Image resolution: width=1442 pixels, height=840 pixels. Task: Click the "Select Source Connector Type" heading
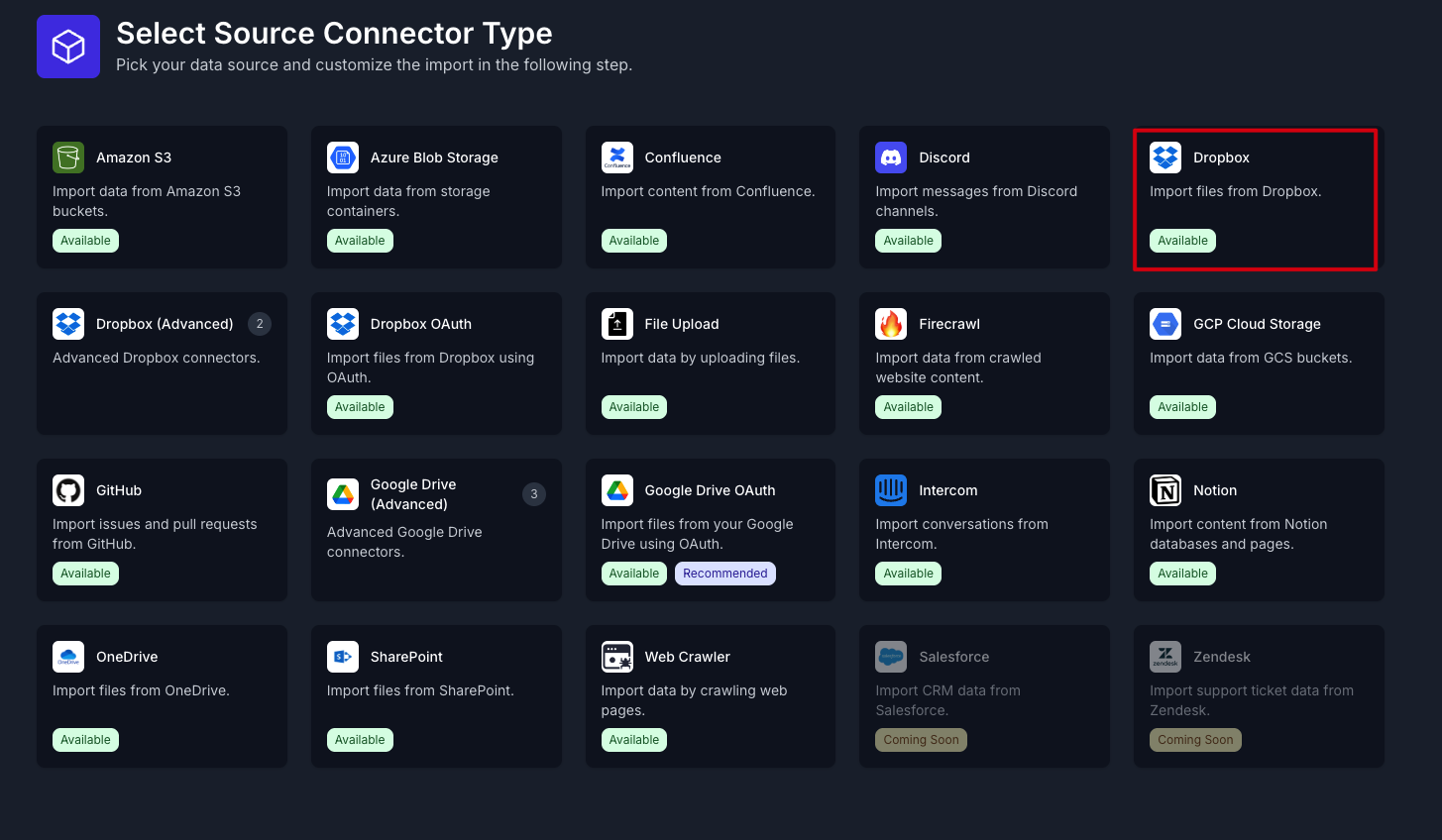(x=334, y=33)
